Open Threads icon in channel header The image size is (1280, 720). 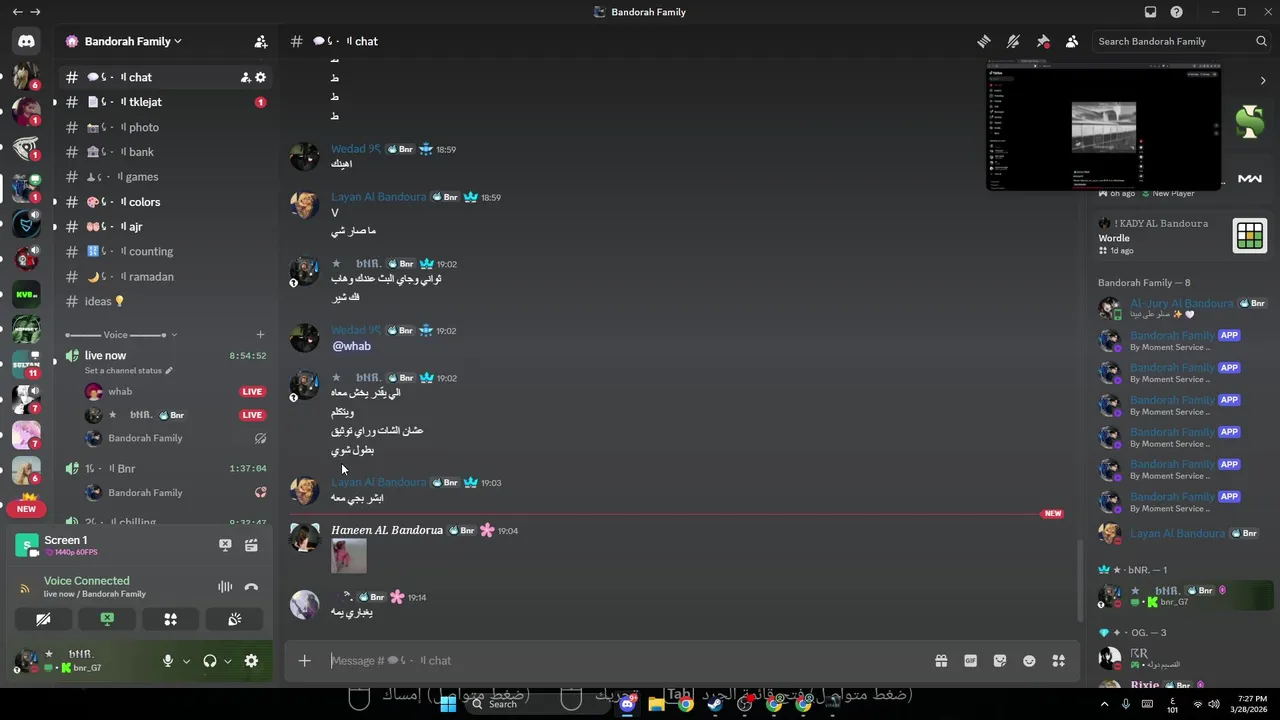(984, 41)
